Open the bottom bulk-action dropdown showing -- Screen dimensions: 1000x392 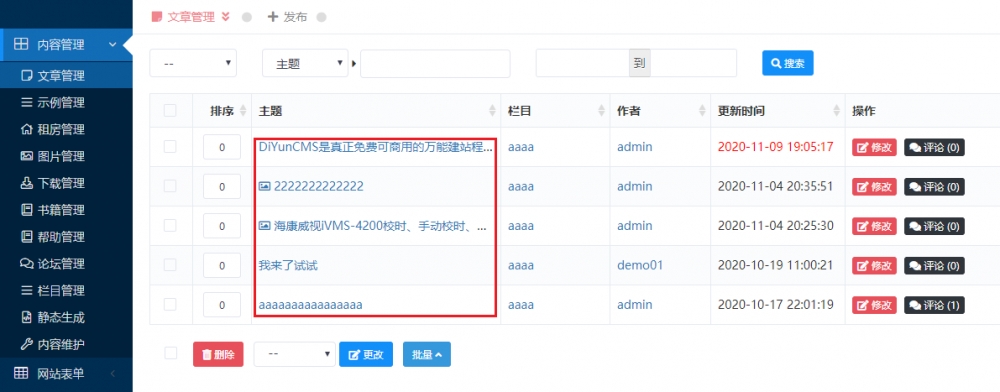click(295, 354)
